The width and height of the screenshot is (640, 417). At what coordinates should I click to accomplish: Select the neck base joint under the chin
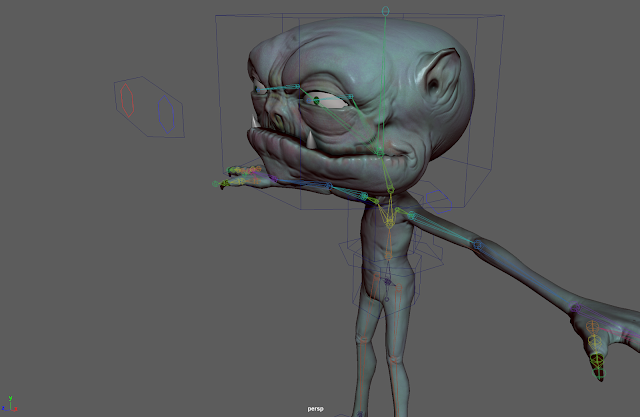pos(391,190)
